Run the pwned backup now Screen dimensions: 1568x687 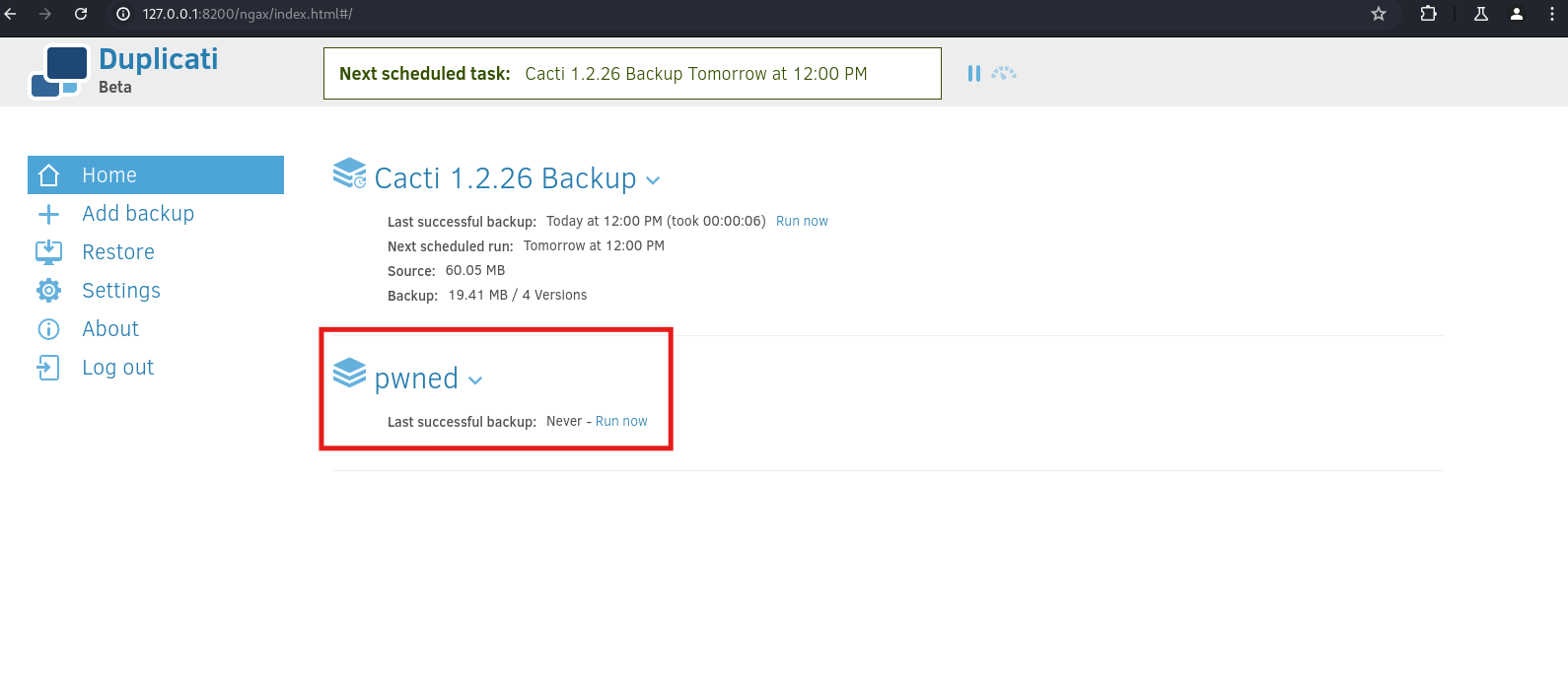pos(621,422)
